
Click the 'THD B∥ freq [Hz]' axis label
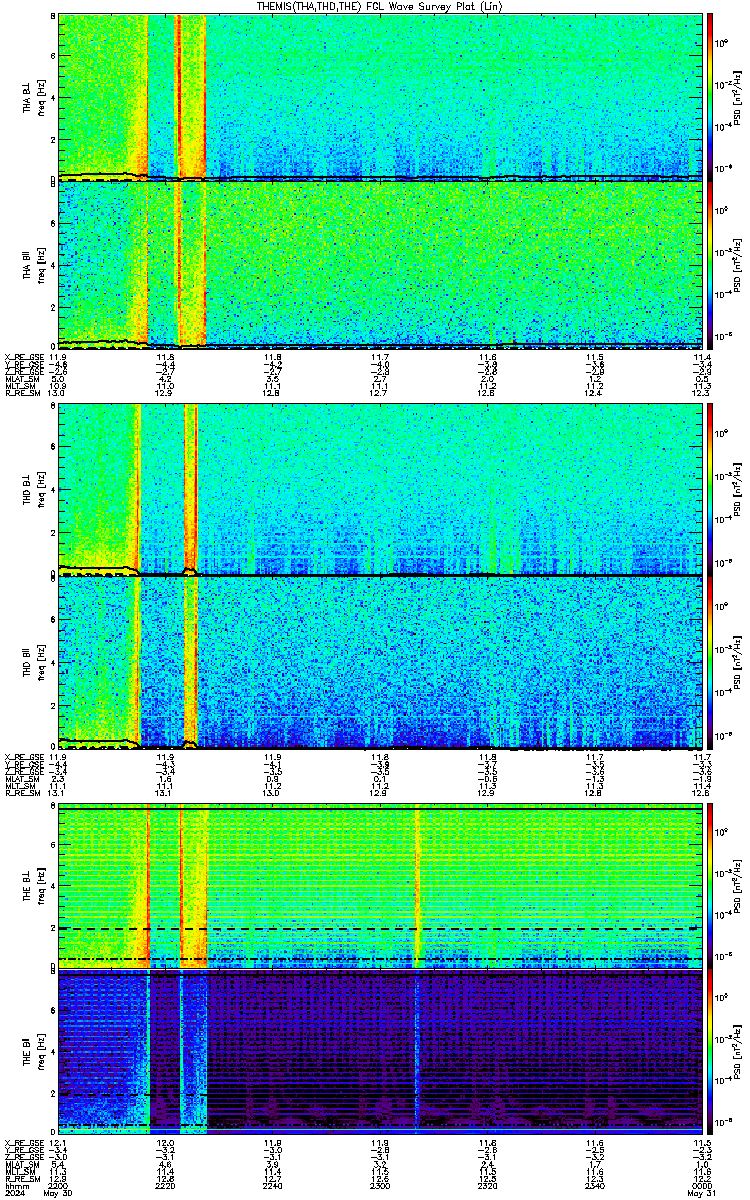pos(32,662)
